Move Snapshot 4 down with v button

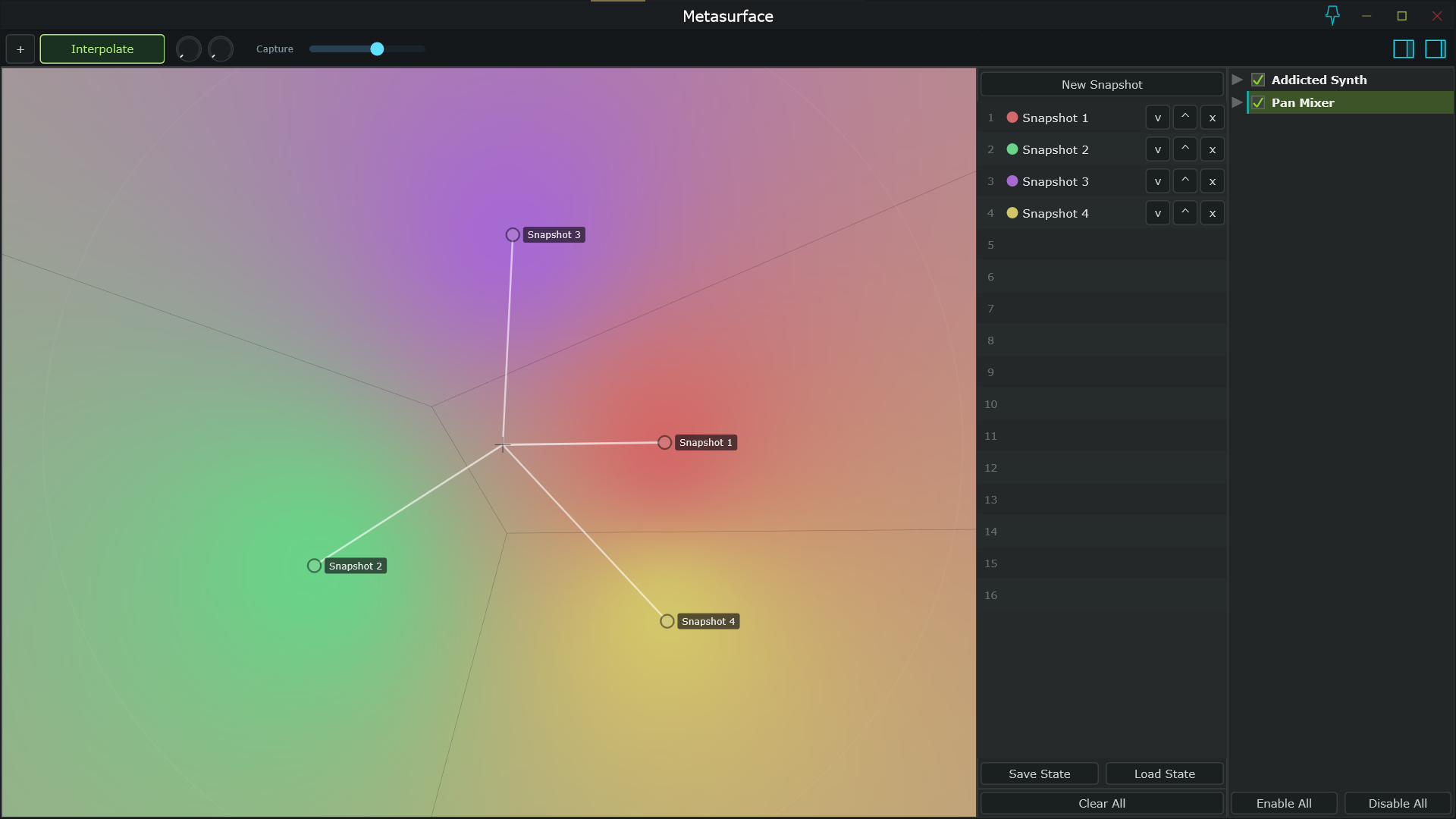(1158, 214)
